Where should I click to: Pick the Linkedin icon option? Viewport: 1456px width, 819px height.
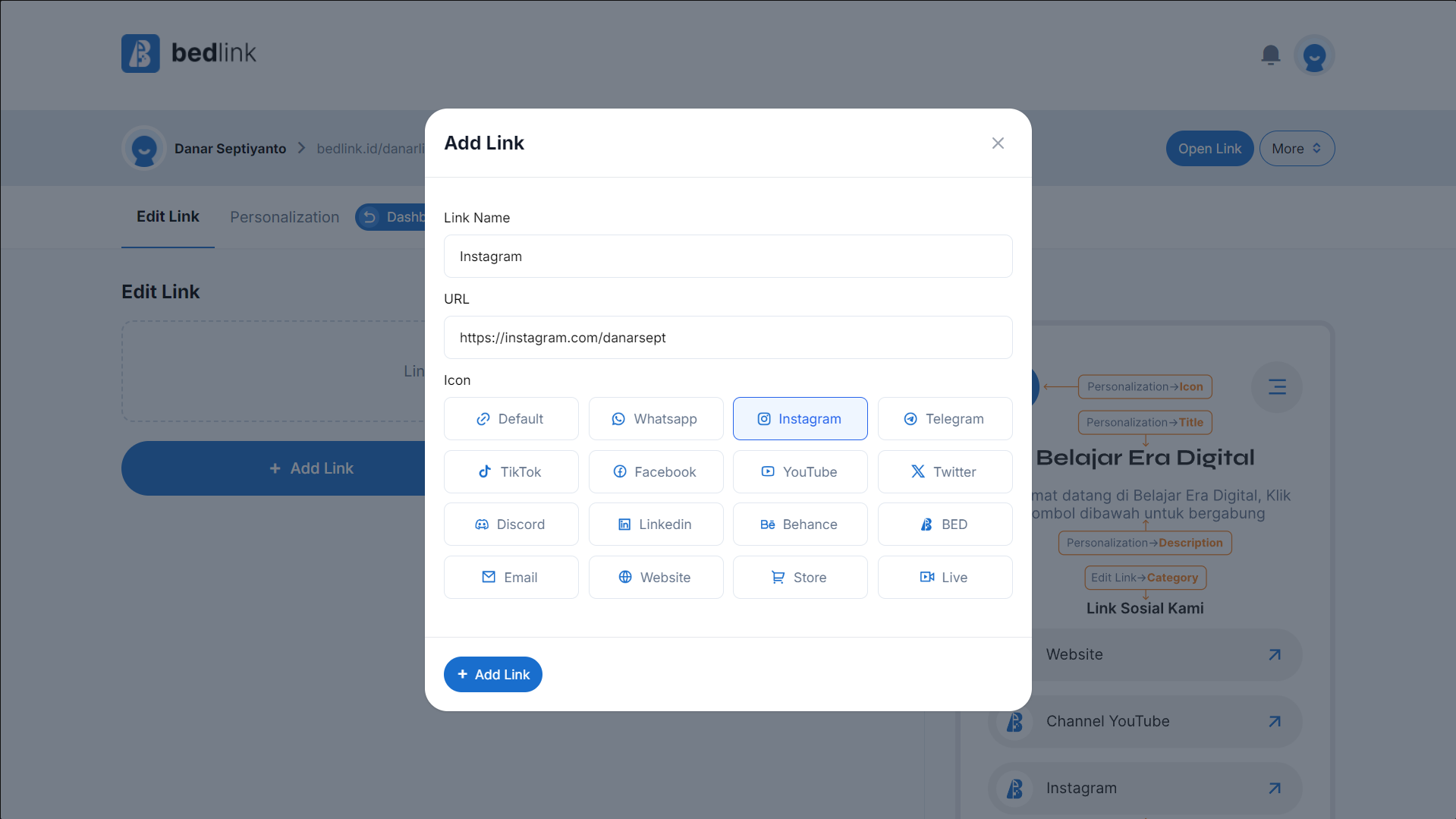click(656, 524)
